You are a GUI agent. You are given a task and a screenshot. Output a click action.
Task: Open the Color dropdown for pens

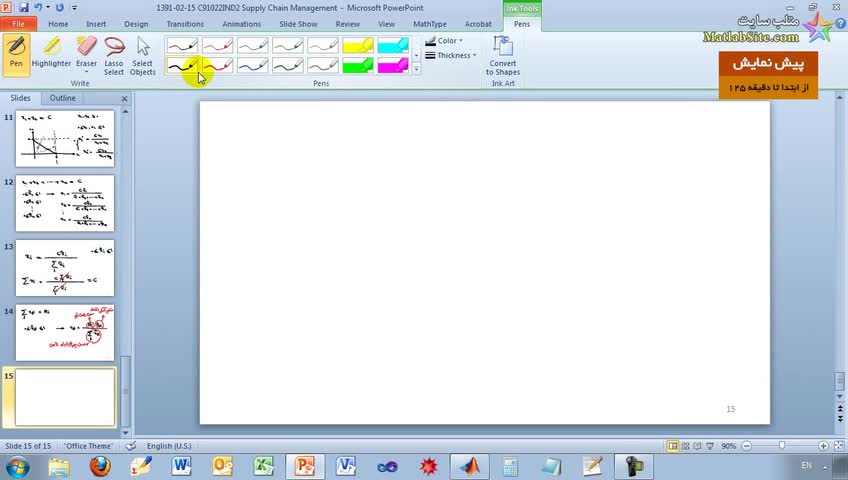tap(444, 41)
